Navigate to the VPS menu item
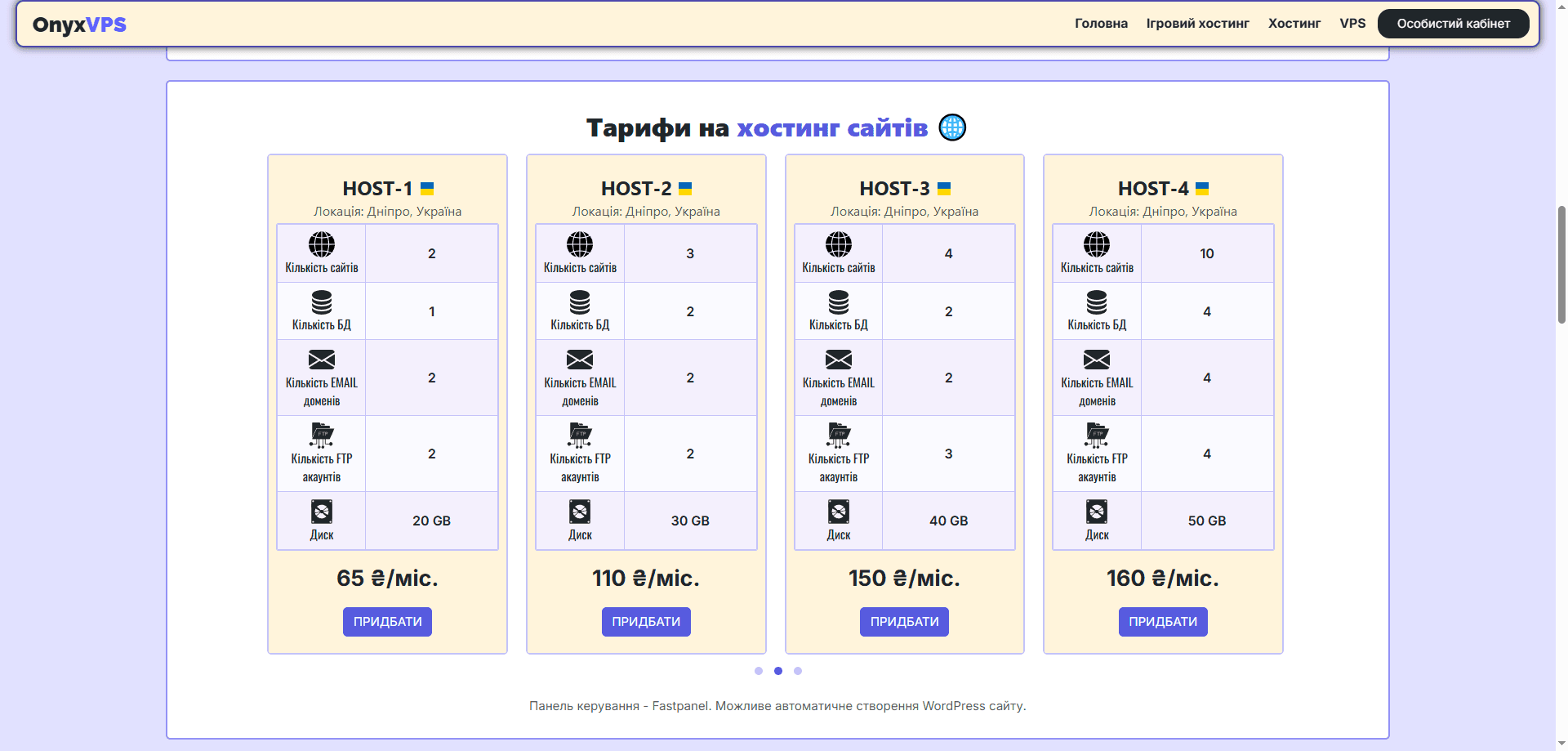1568x751 pixels. pos(1352,24)
